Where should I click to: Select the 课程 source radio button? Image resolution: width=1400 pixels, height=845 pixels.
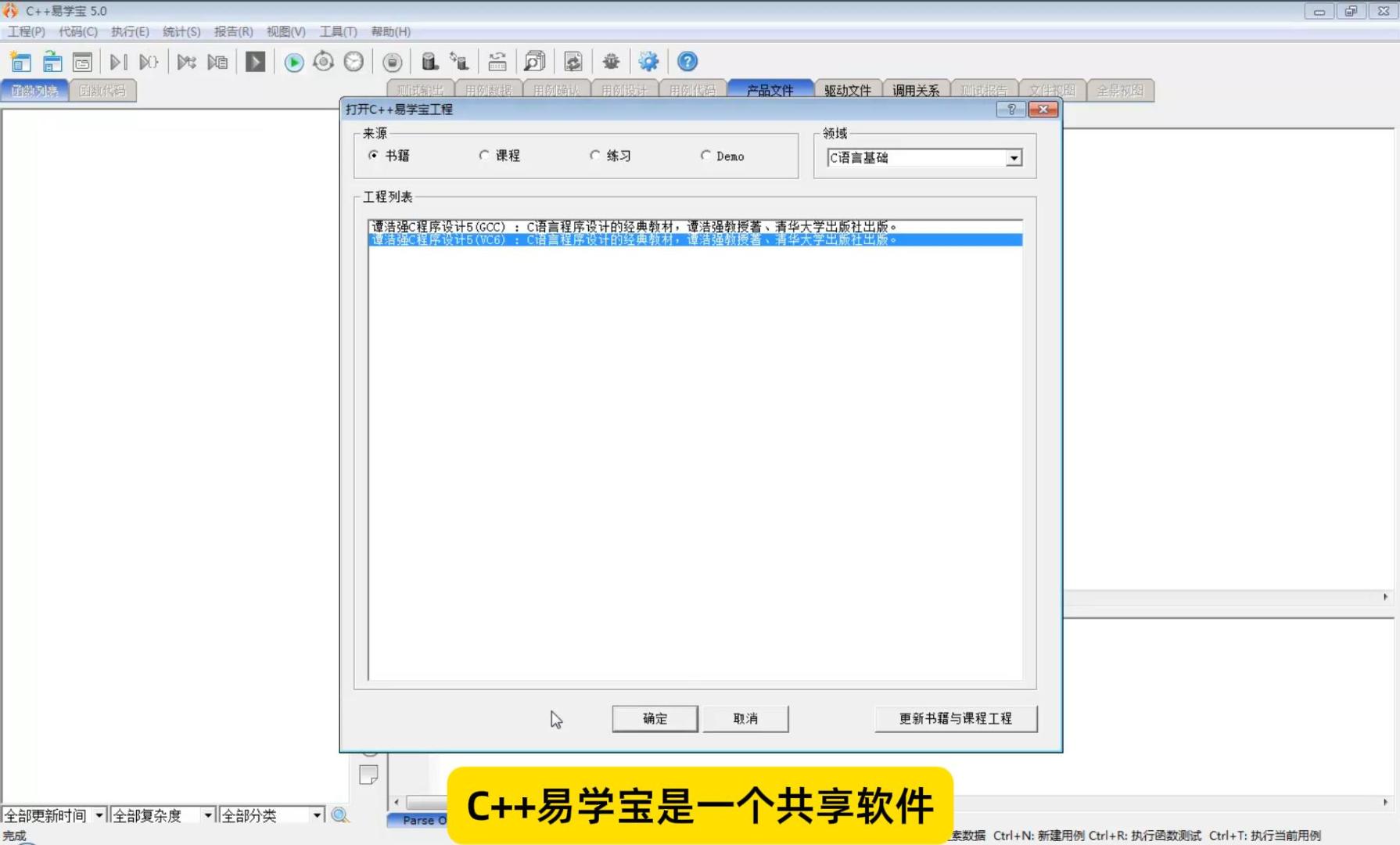484,156
